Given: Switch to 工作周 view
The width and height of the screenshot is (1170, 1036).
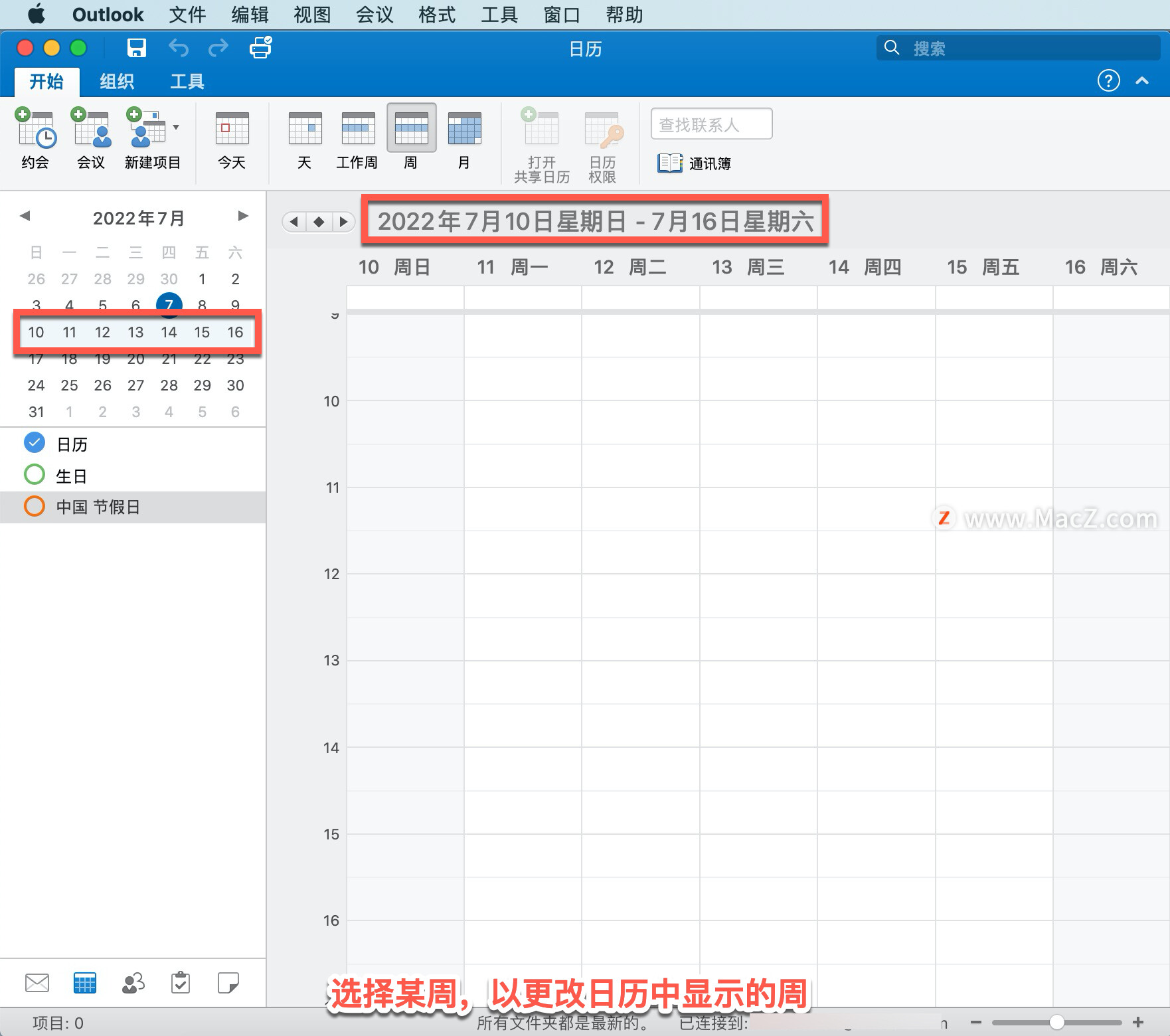Looking at the screenshot, I should coord(357,140).
